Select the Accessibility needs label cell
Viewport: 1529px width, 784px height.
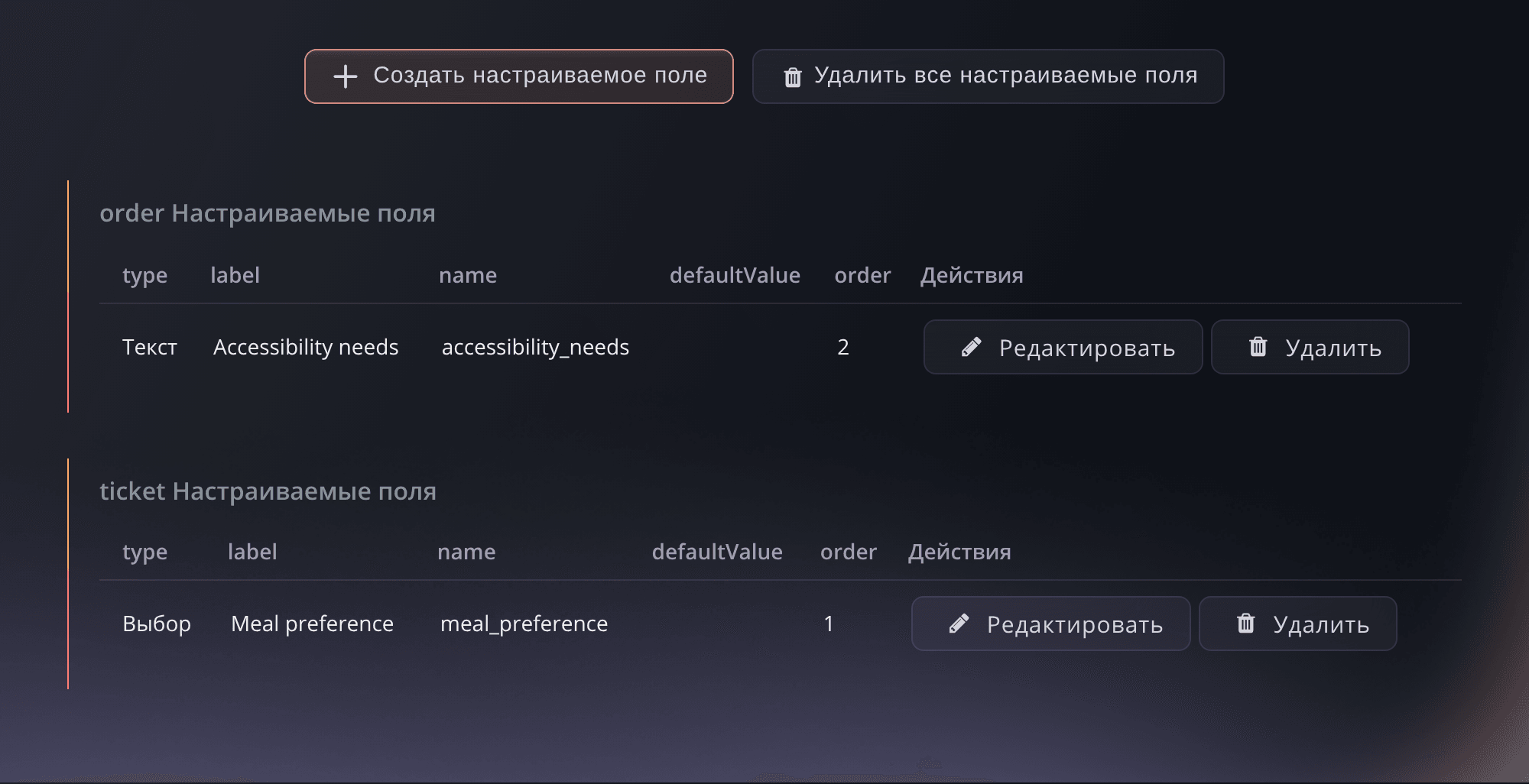click(x=306, y=347)
